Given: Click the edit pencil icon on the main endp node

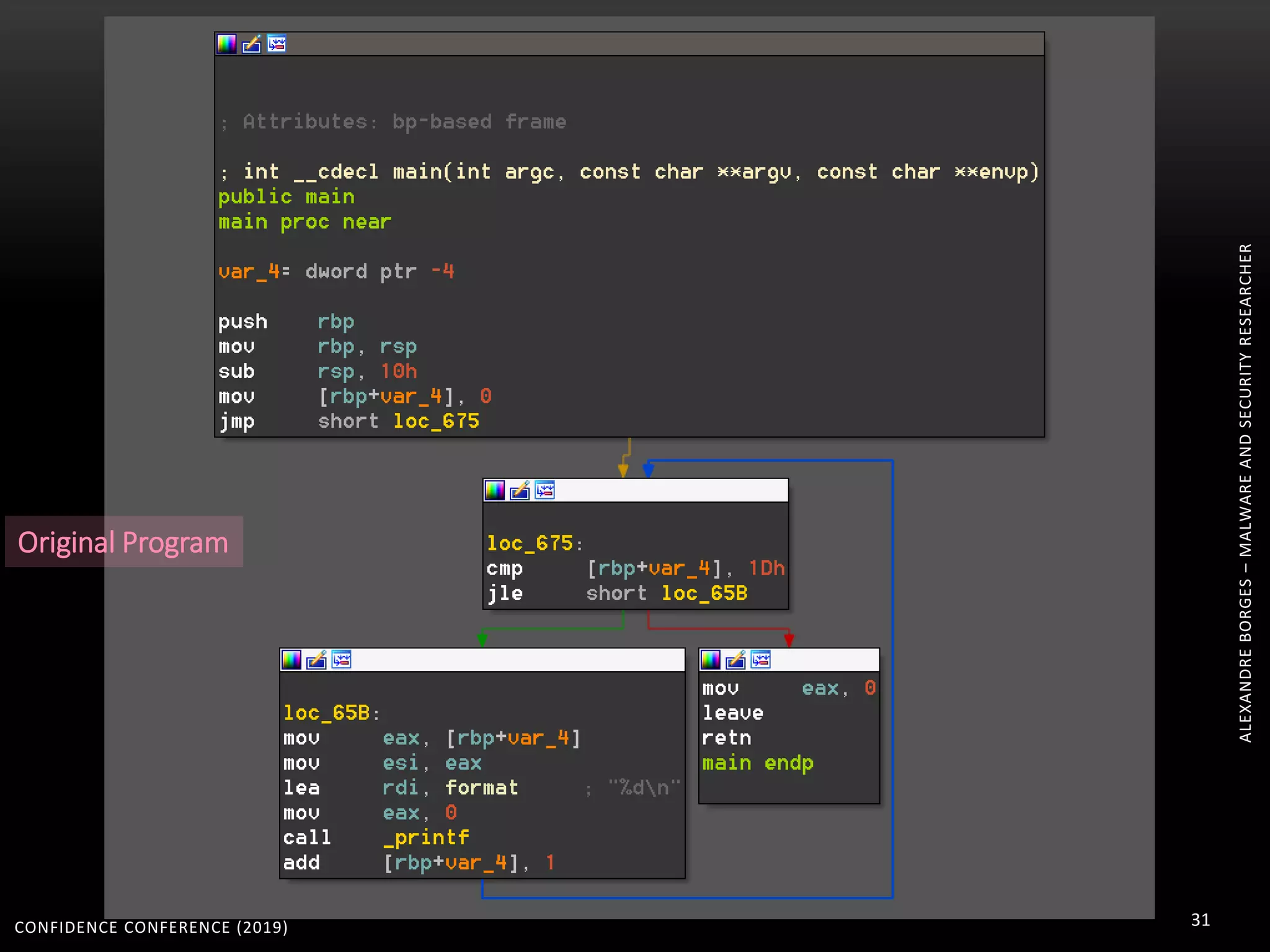Looking at the screenshot, I should (x=735, y=660).
